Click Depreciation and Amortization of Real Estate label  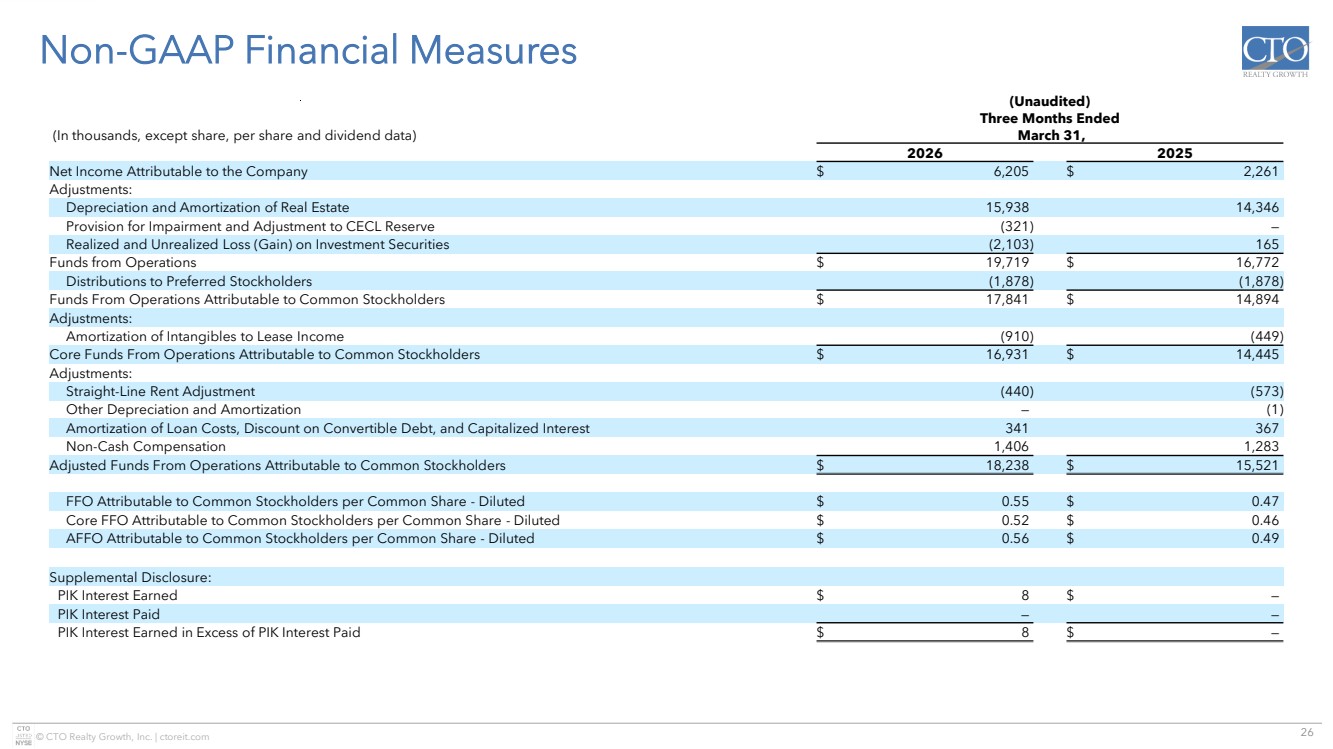tap(207, 208)
